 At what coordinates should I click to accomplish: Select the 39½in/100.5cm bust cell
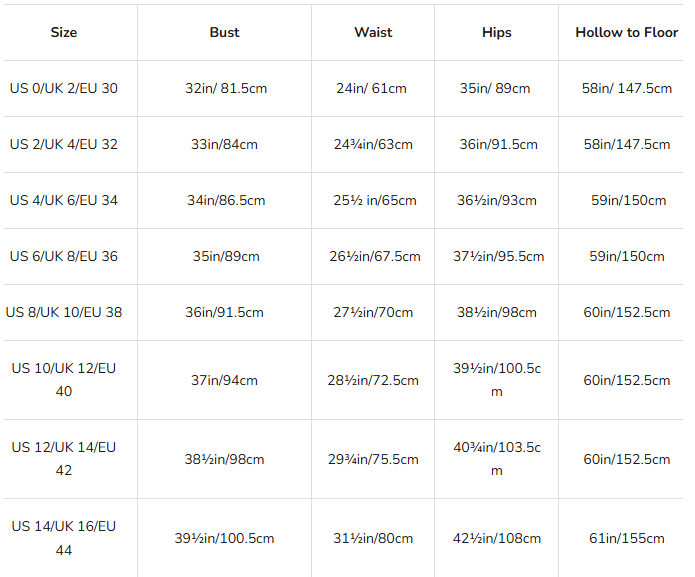[x=224, y=538]
